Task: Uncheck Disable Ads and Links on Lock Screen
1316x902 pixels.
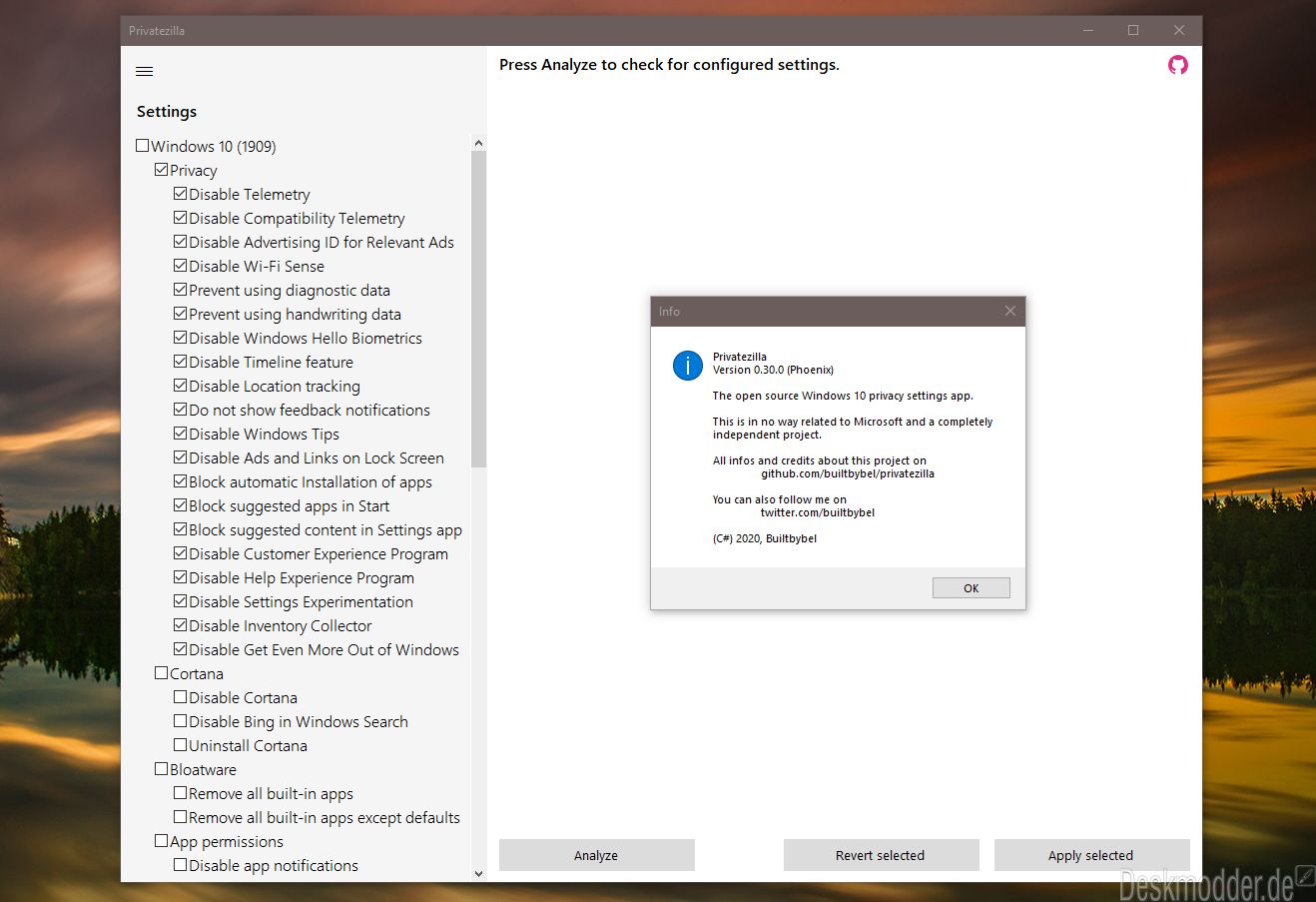Action: click(181, 457)
